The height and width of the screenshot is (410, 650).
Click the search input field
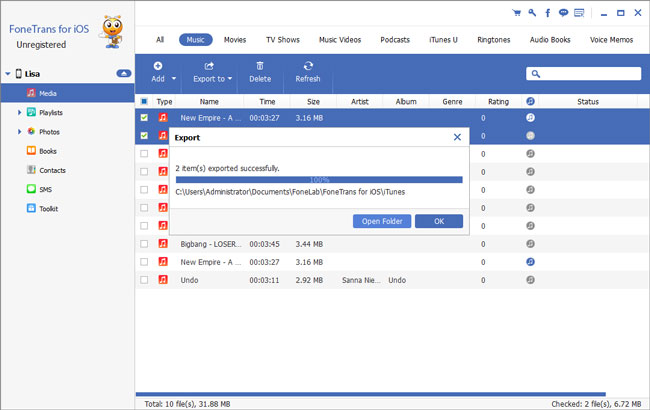(x=584, y=74)
